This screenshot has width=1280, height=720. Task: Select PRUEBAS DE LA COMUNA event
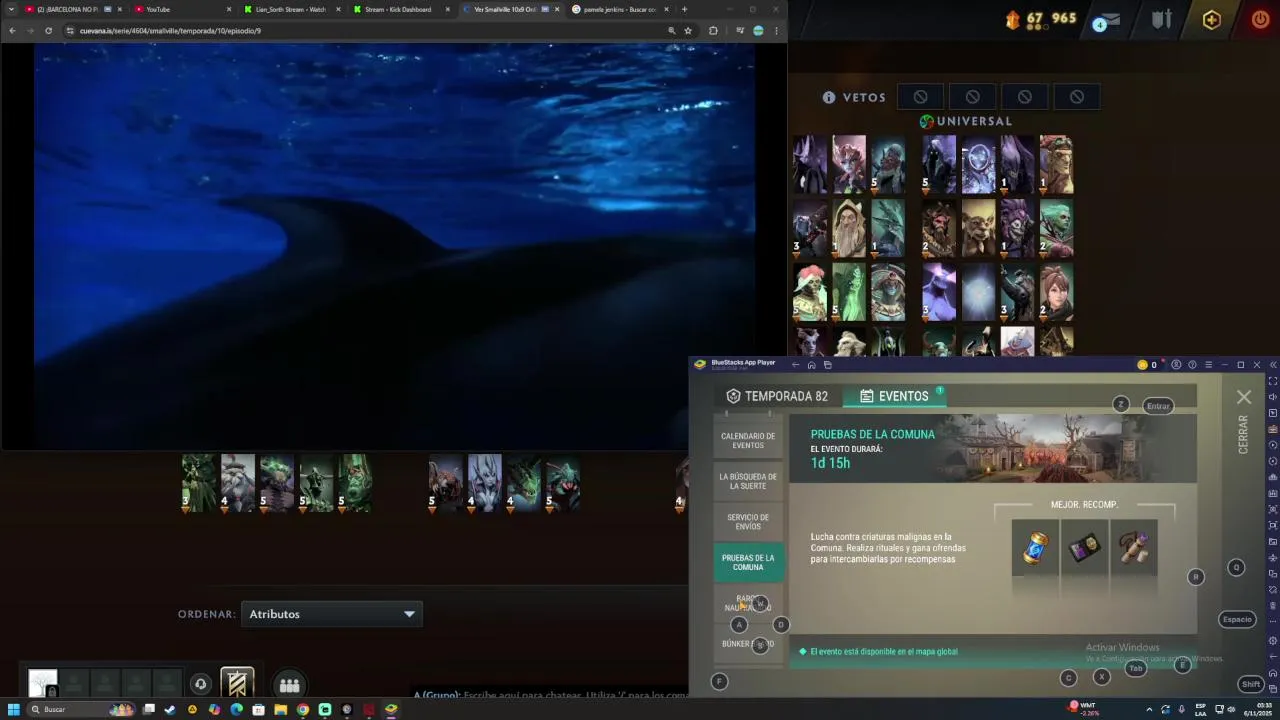748,562
